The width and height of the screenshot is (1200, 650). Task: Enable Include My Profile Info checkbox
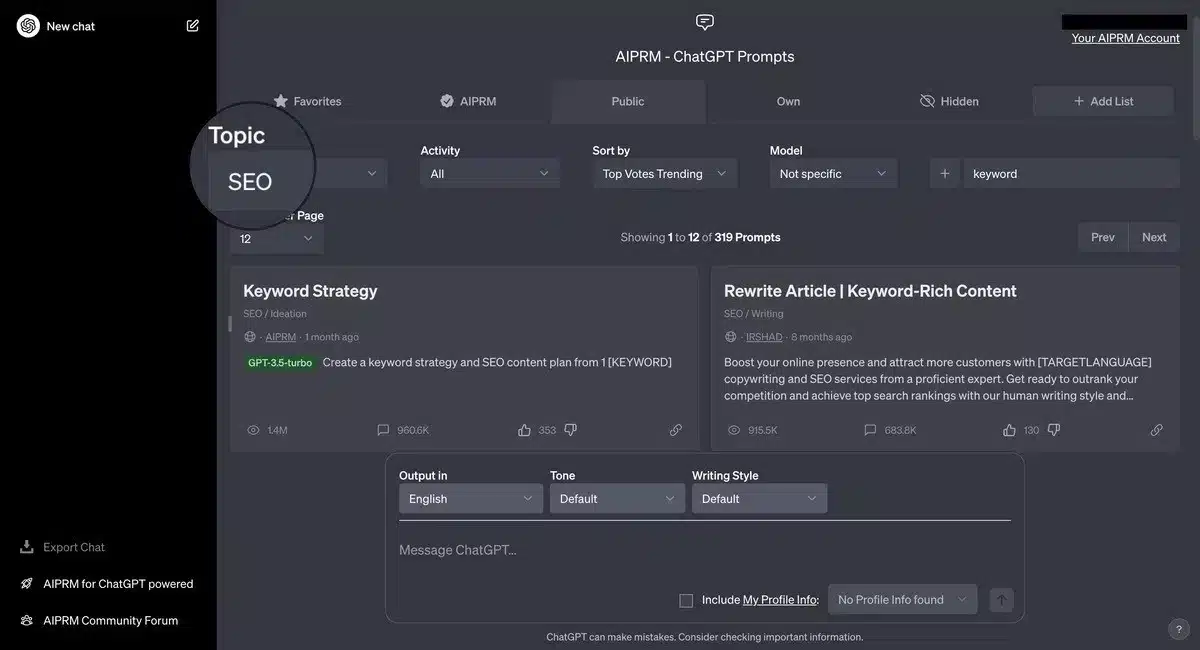(686, 601)
